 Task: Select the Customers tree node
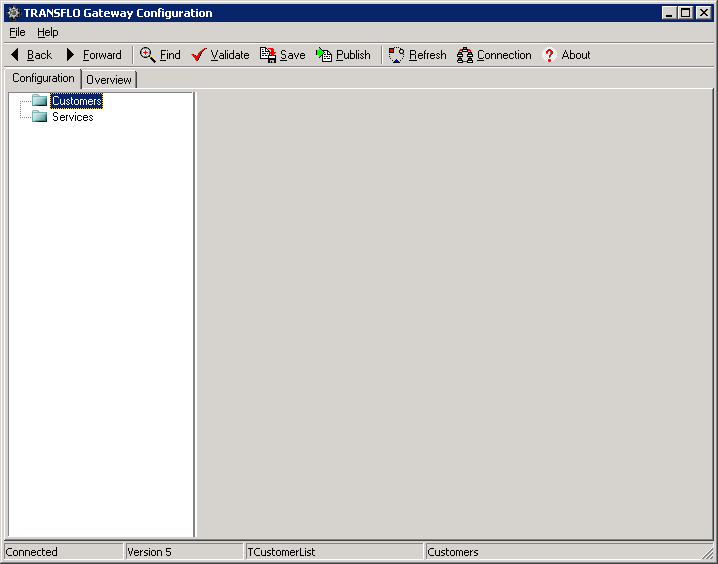77,101
